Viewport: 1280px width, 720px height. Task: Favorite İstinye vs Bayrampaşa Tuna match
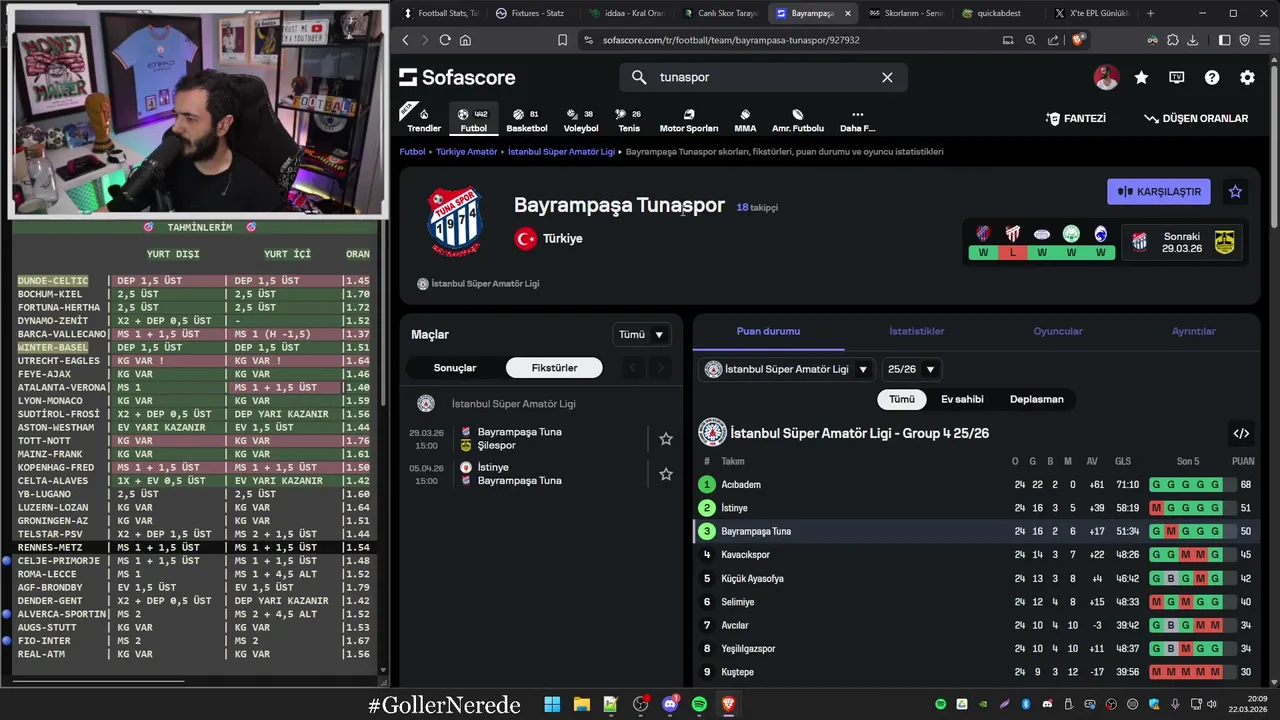[666, 474]
